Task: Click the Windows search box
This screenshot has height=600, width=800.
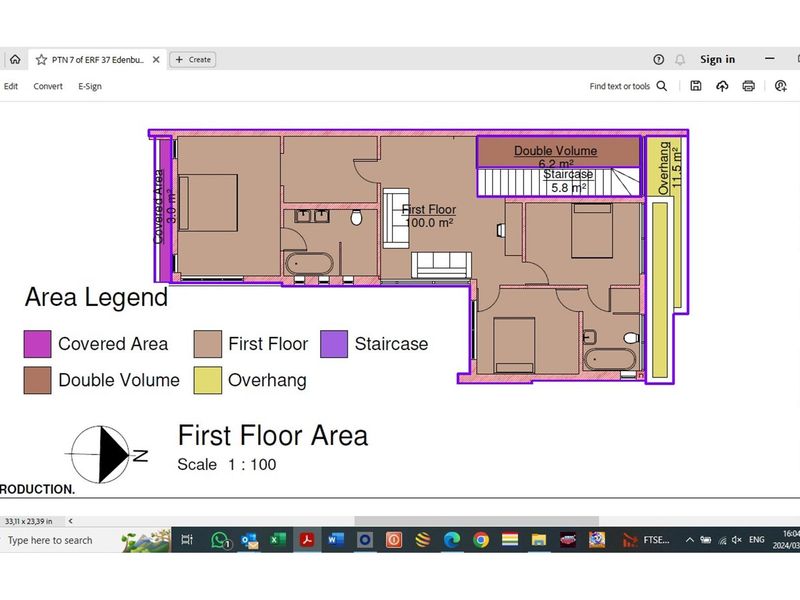Action: 60,541
